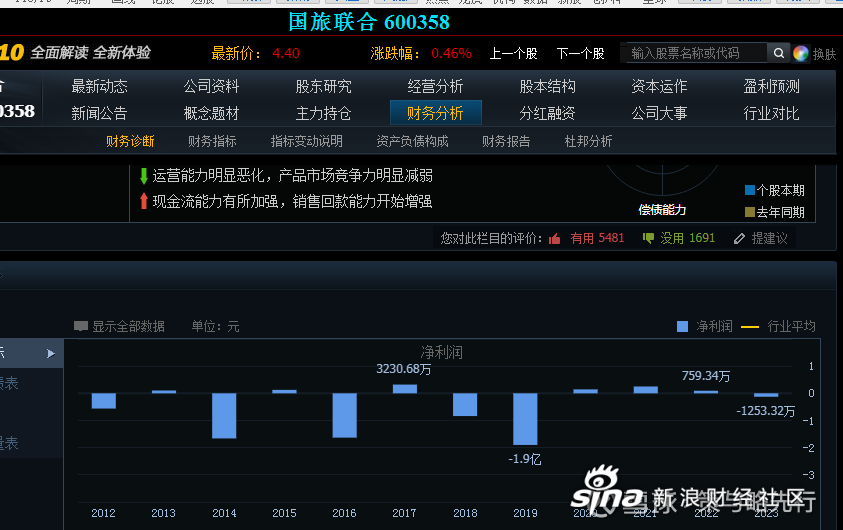Click the 偿债能力 radar chart label
Image resolution: width=843 pixels, height=530 pixels.
[662, 210]
